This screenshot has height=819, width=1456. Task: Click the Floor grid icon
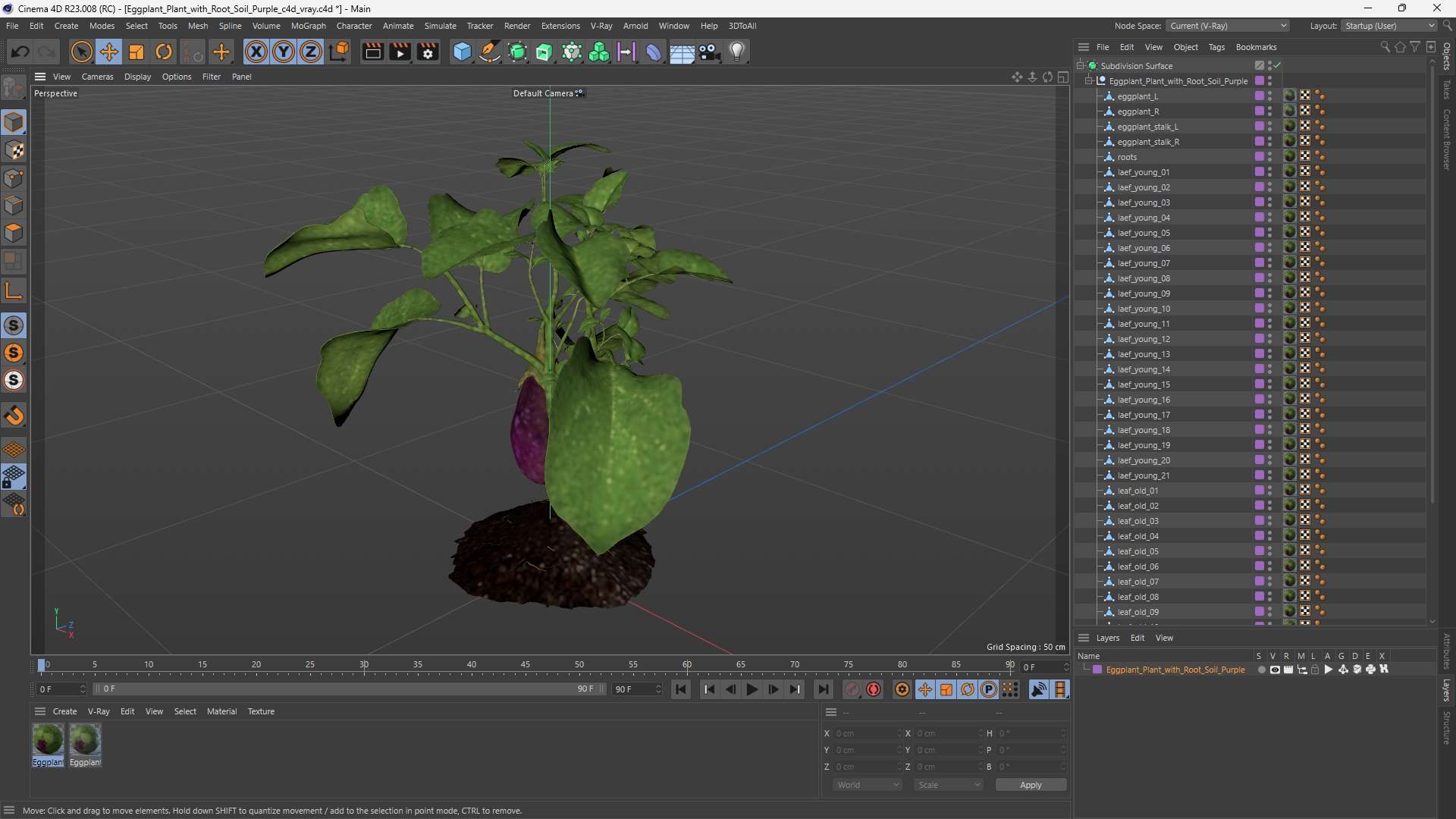[x=682, y=52]
